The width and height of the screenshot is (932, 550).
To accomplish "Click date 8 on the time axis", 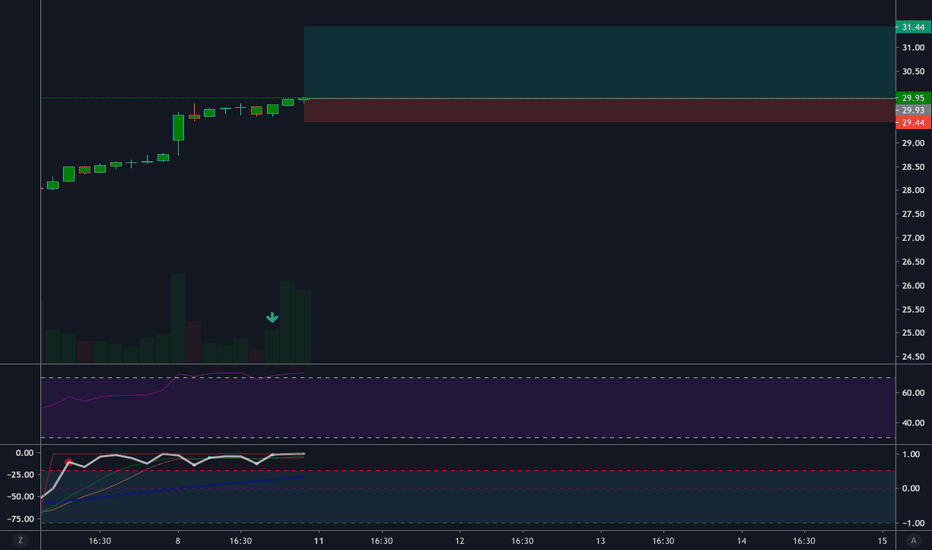I will [x=178, y=540].
